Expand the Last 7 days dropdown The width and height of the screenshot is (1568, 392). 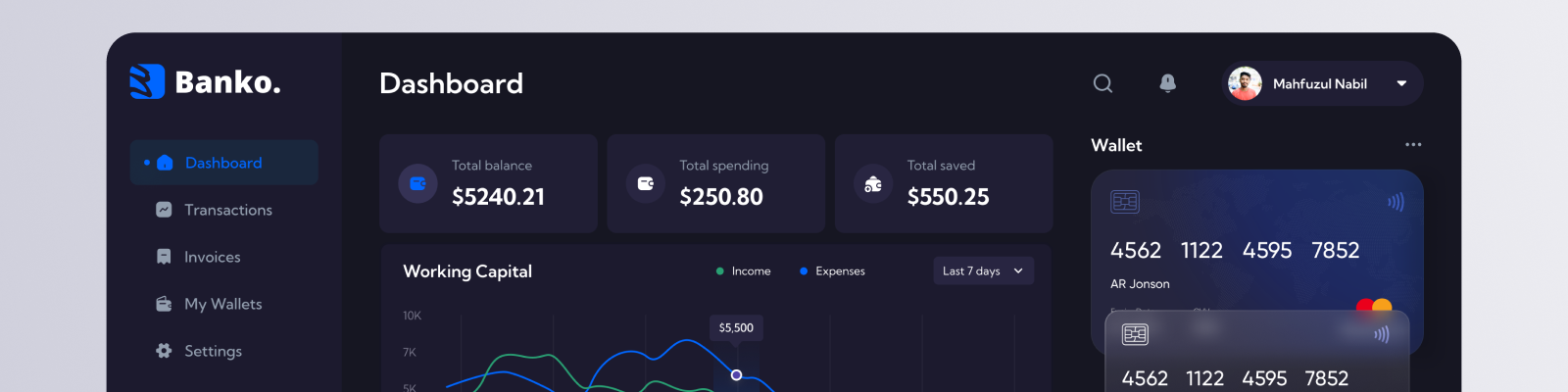(983, 271)
